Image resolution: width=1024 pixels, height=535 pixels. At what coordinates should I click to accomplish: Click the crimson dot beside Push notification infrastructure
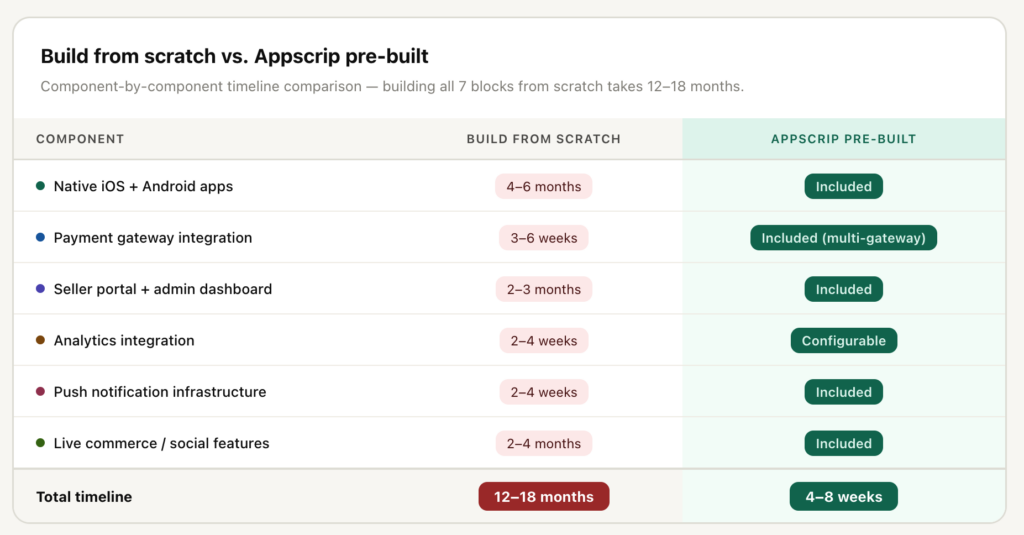click(x=40, y=391)
